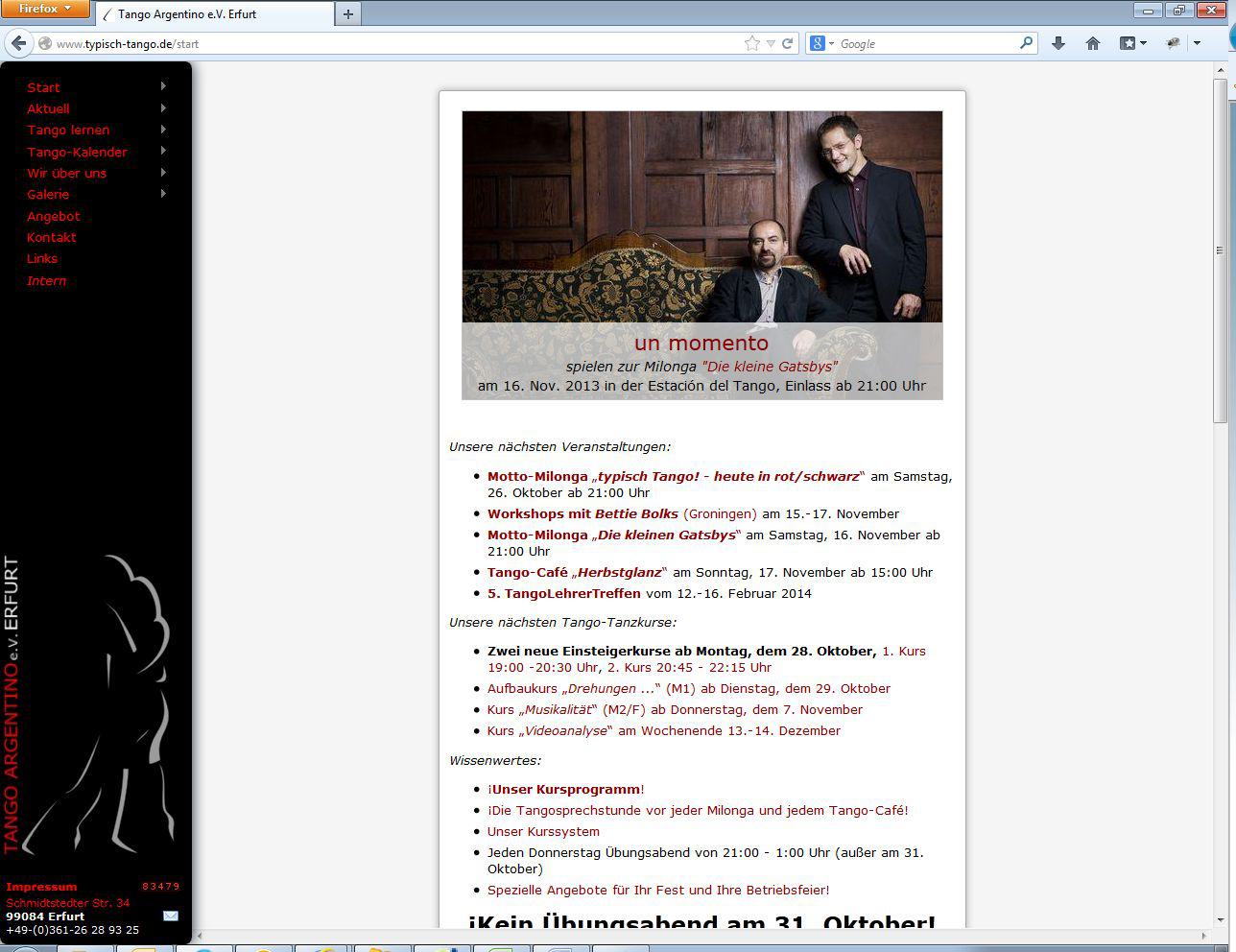This screenshot has width=1236, height=952.
Task: Go to the Firefox Home page icon
Action: click(1092, 43)
